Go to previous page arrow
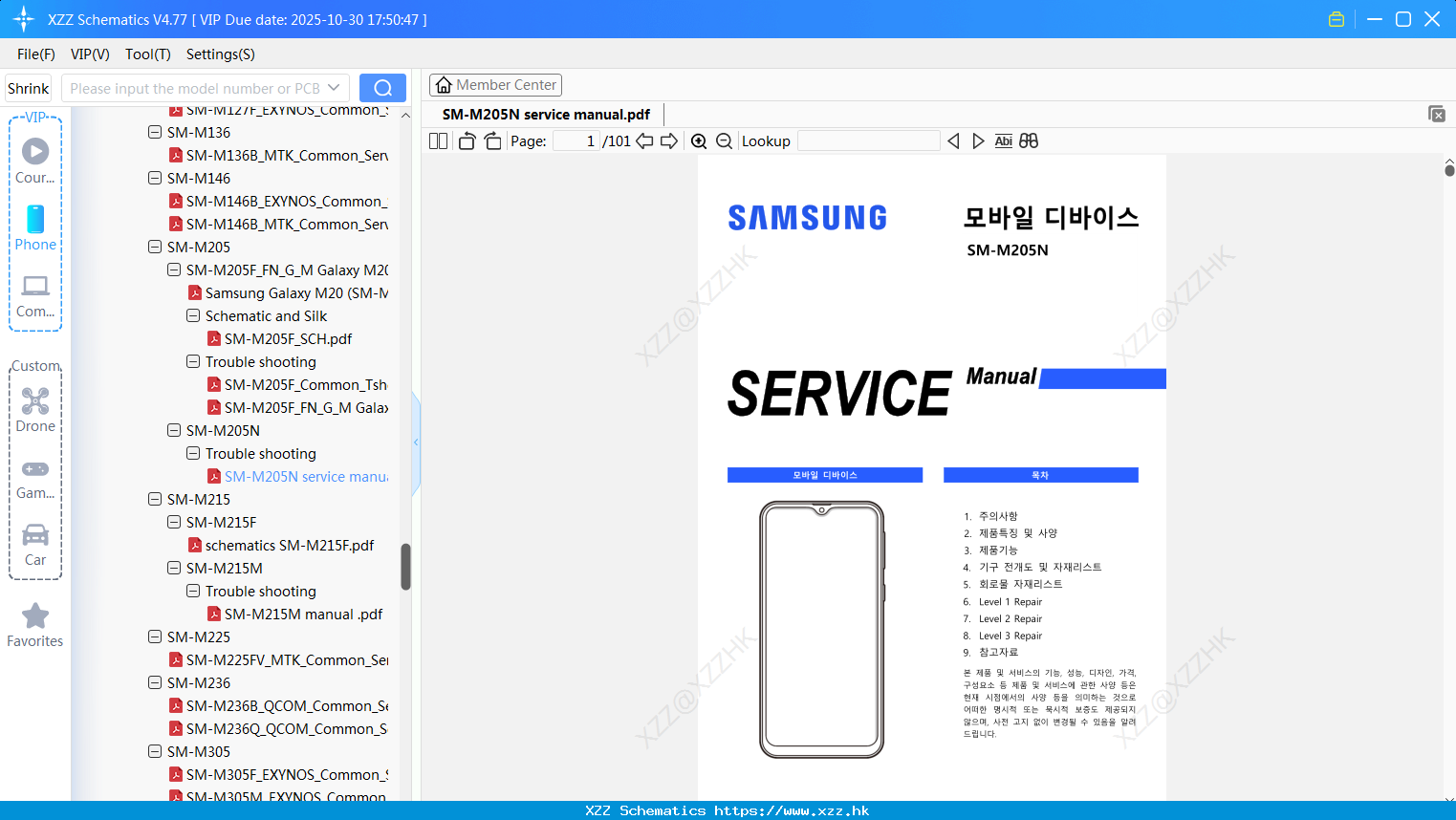Screen dimensions: 1456x820 (644, 140)
